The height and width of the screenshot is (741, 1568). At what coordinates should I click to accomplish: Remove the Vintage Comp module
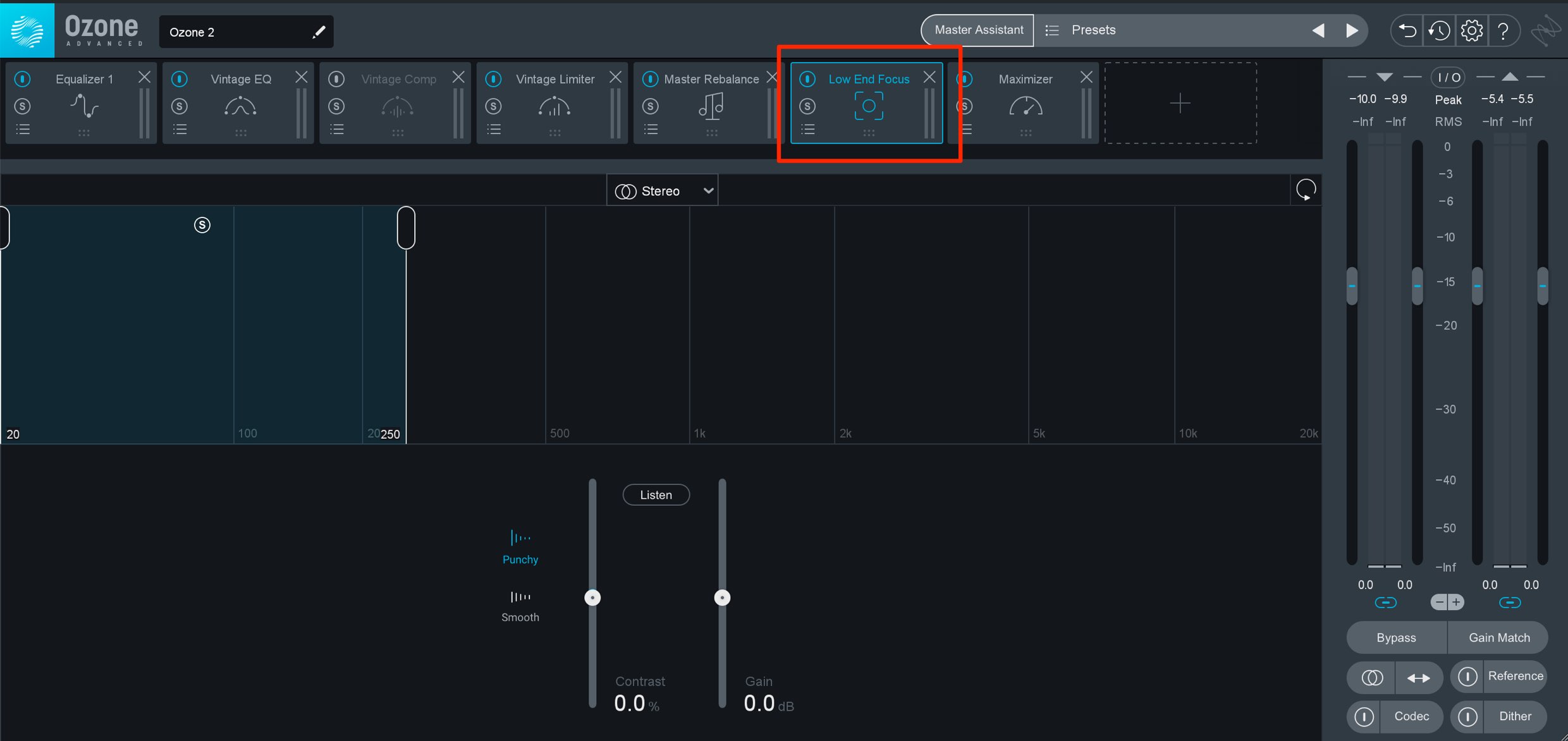pyautogui.click(x=458, y=77)
